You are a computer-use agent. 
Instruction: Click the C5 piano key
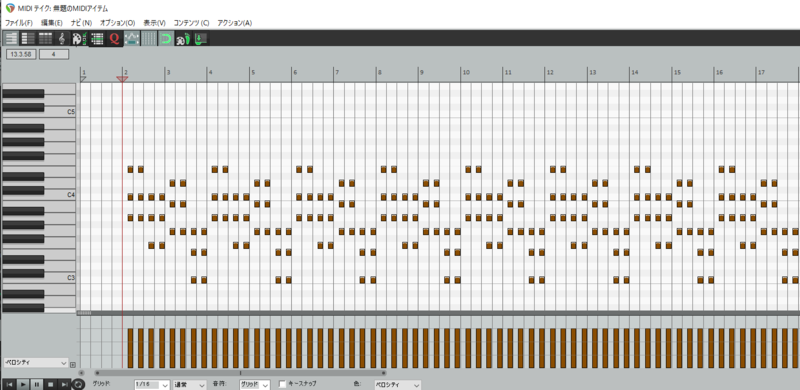point(39,112)
